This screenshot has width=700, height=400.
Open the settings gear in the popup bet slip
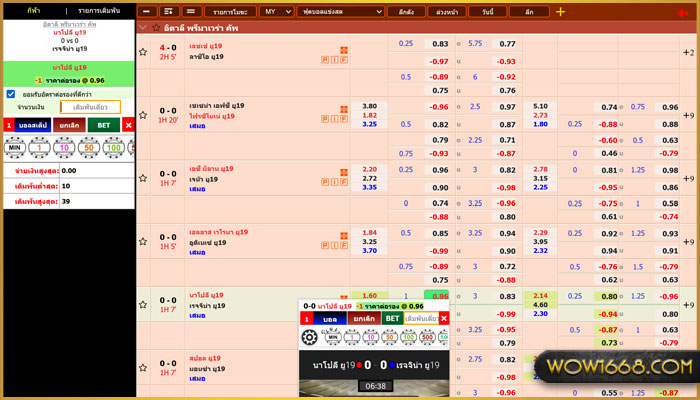[x=309, y=338]
